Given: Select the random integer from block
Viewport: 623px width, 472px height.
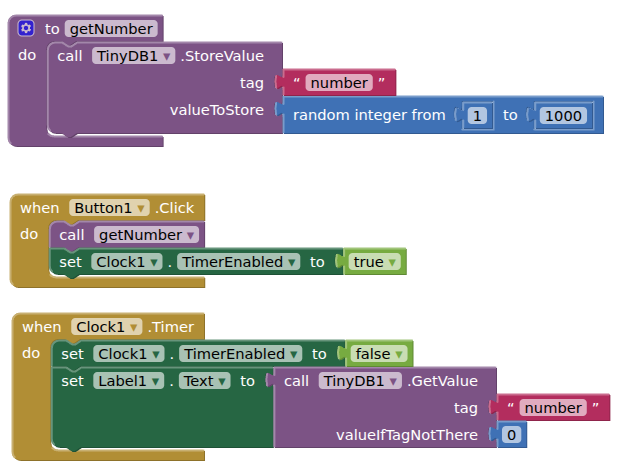Looking at the screenshot, I should point(368,116).
